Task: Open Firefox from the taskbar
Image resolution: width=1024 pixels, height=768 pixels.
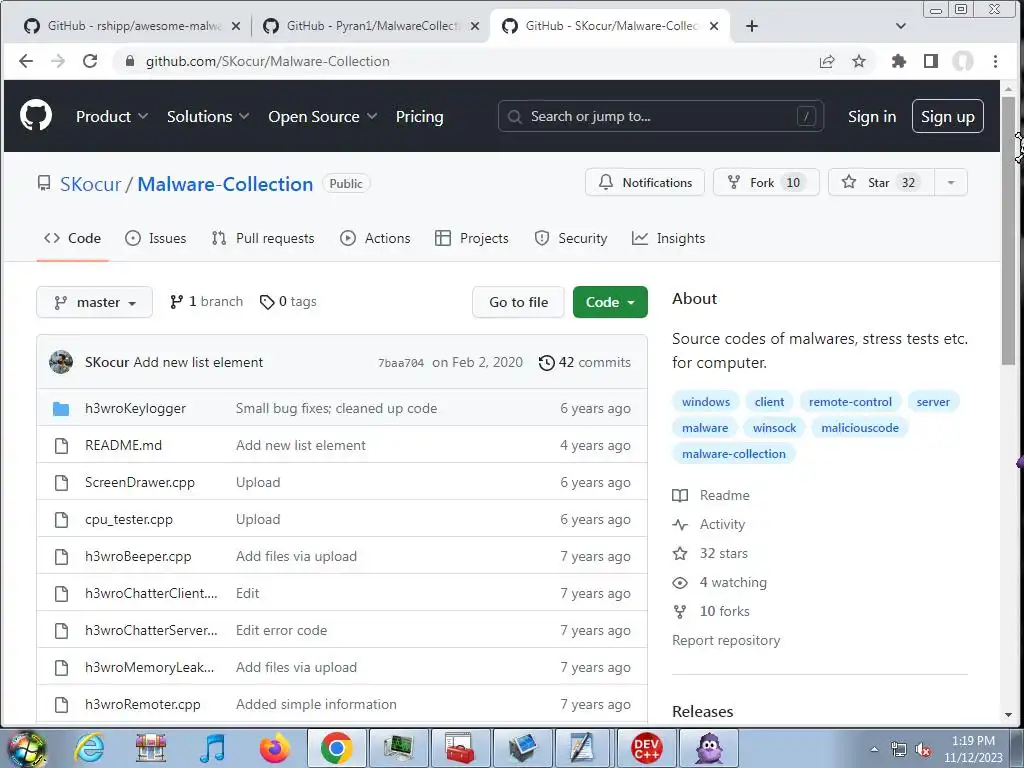Action: [x=275, y=748]
